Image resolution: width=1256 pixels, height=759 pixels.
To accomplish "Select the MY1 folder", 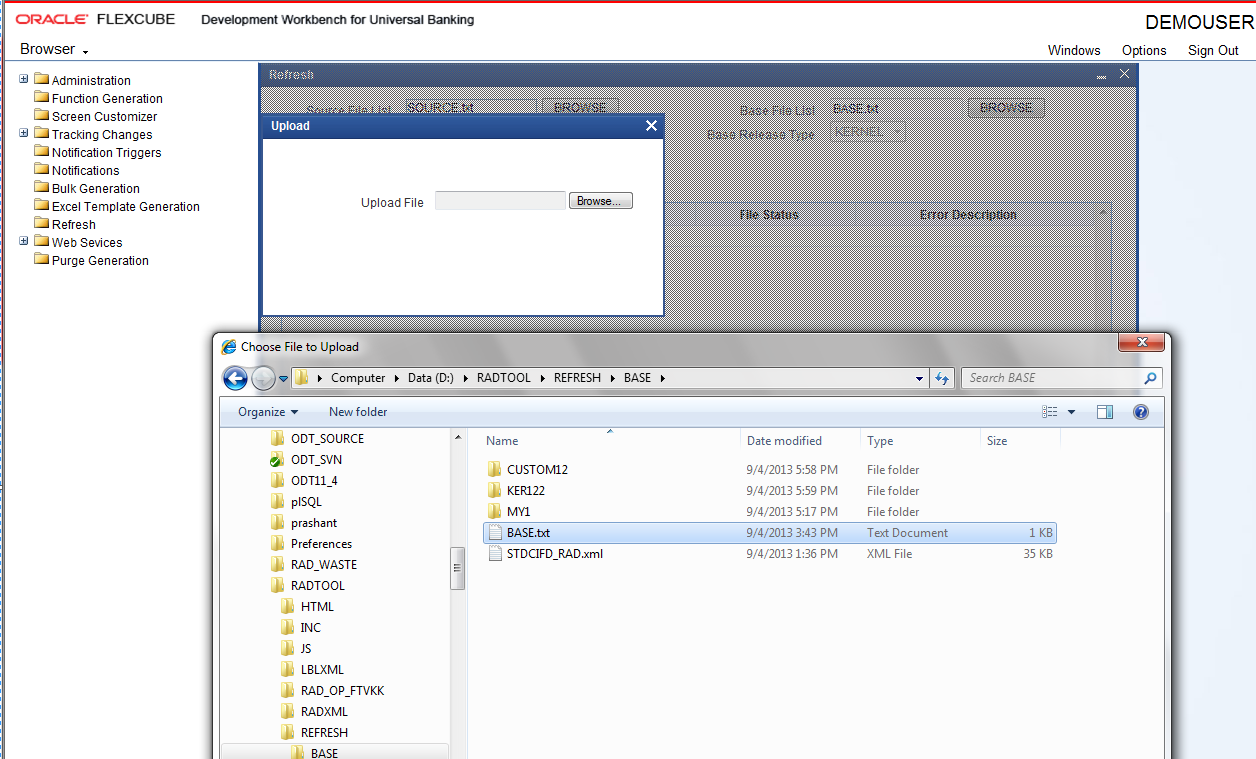I will (518, 511).
